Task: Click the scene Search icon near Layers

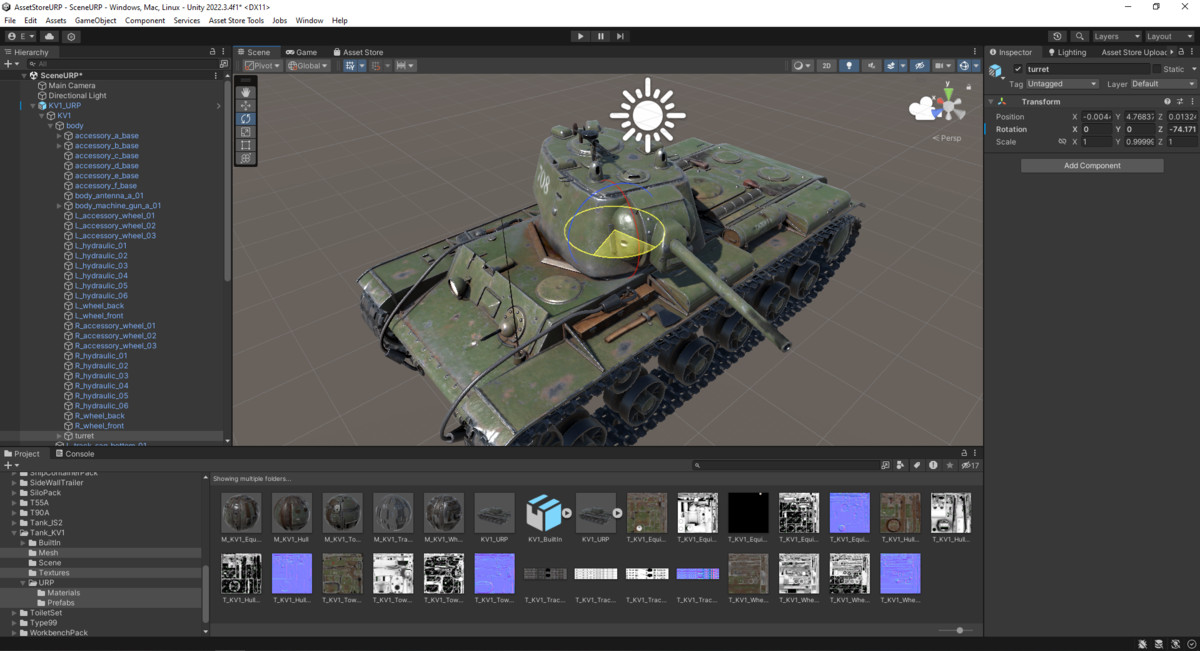Action: coord(1079,36)
